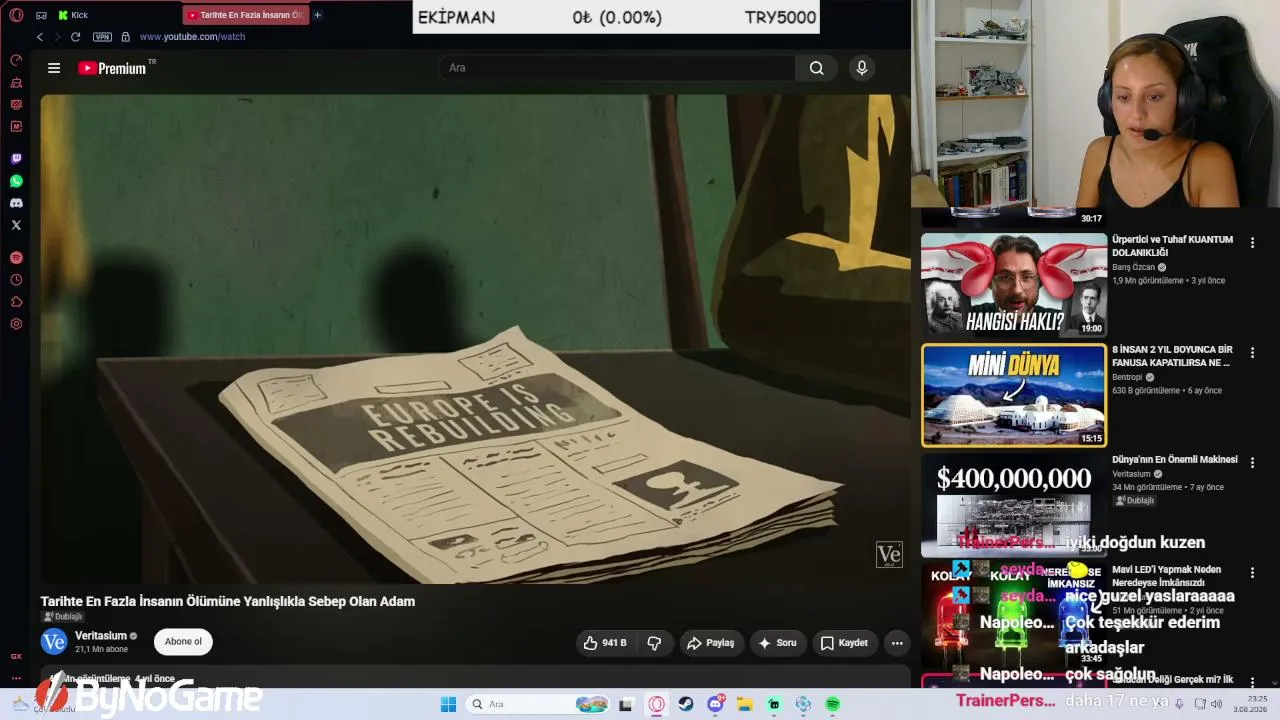Expand the sidebar three-dot more menu
Screen dimensions: 1280x720
tap(16, 677)
